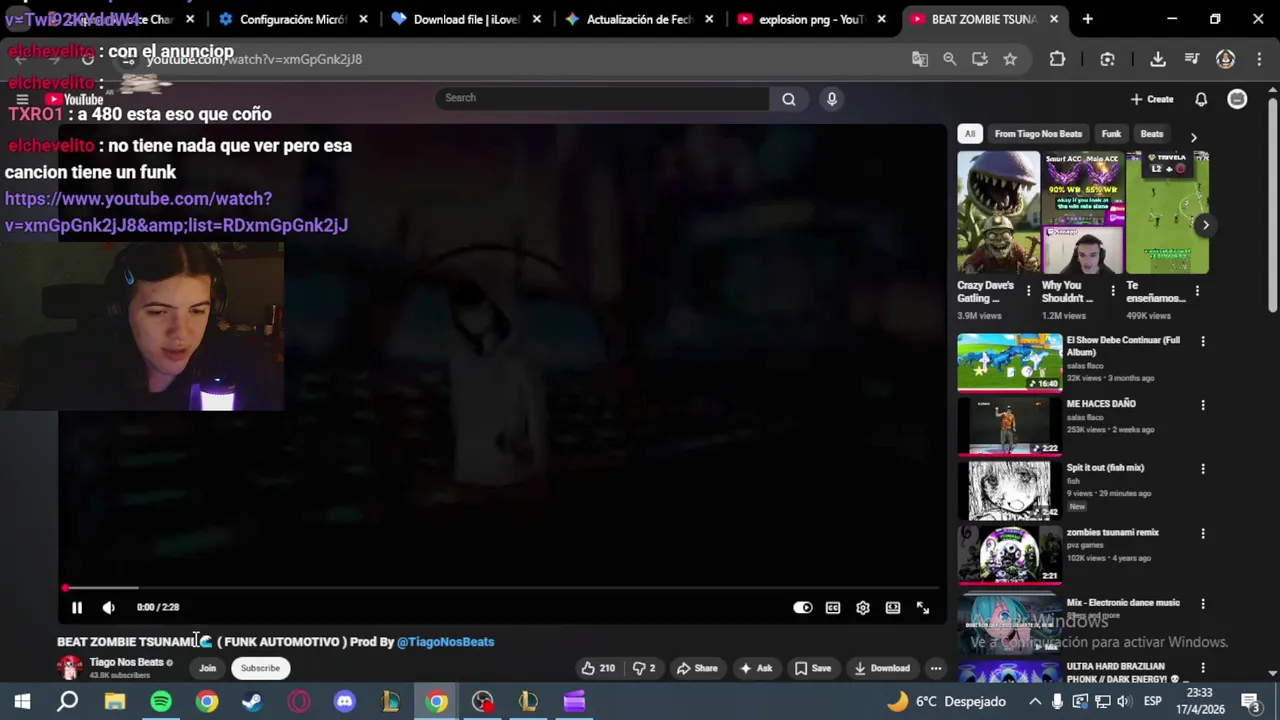Open options for Mix - Electronic dance music
1280x720 pixels.
(1203, 604)
